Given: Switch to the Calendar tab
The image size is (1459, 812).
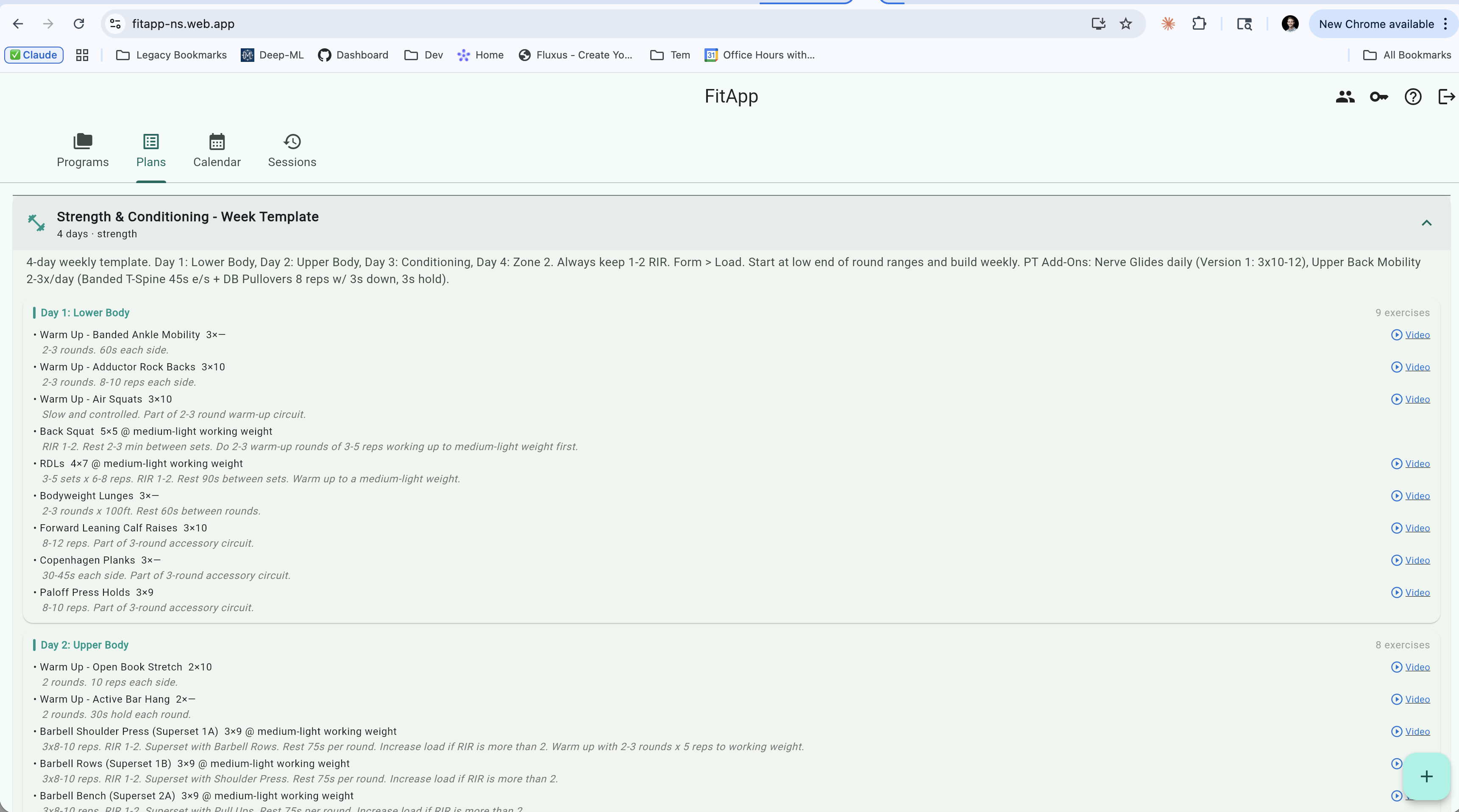Looking at the screenshot, I should click(x=217, y=151).
